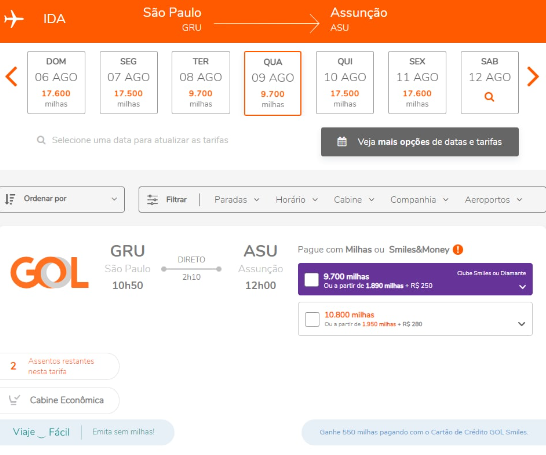Select SAB 12 AGO date tab
Viewport: 546px width, 455px height.
490,83
